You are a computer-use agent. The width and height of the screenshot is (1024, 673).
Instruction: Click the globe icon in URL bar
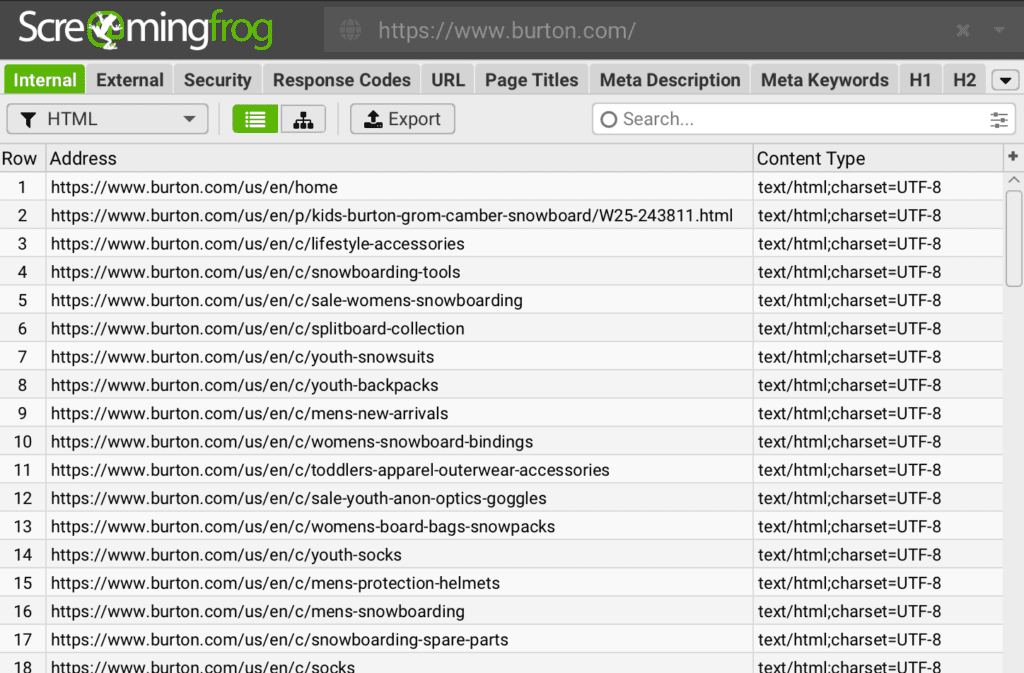tap(350, 30)
